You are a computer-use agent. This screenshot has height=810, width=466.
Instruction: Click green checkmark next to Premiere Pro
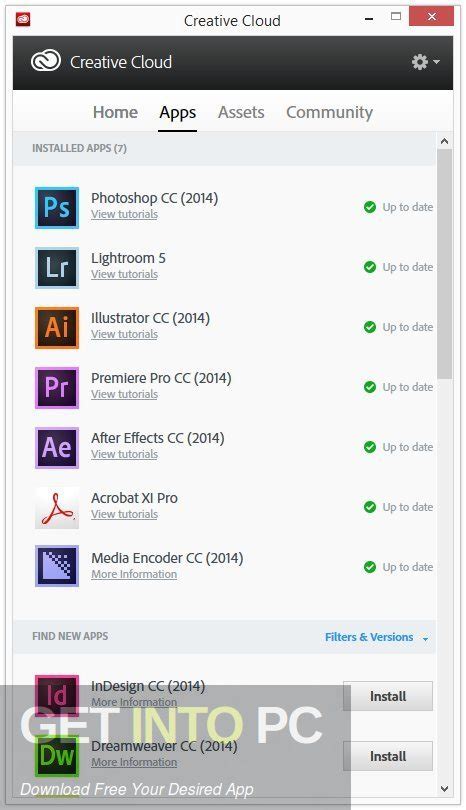370,387
